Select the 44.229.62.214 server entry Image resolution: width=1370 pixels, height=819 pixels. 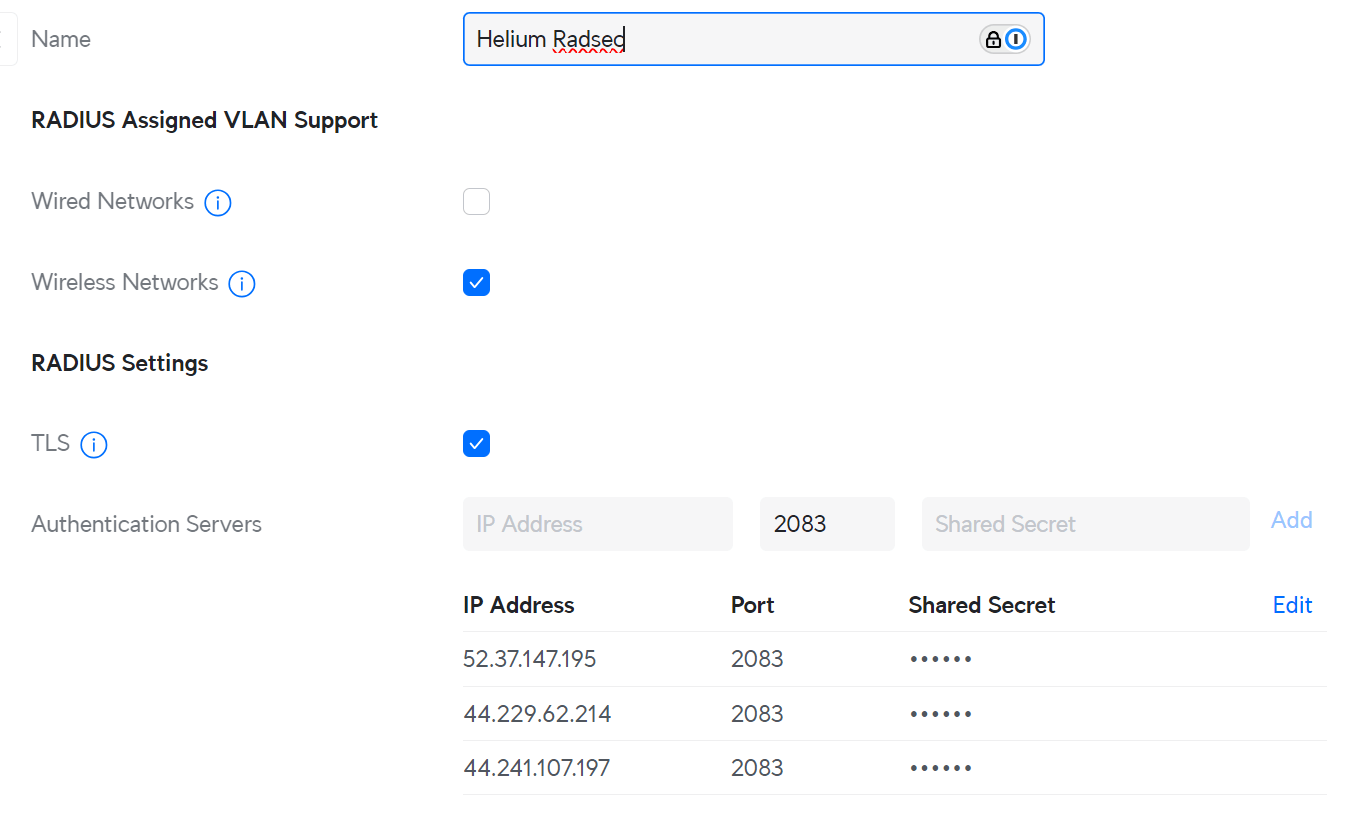(537, 714)
